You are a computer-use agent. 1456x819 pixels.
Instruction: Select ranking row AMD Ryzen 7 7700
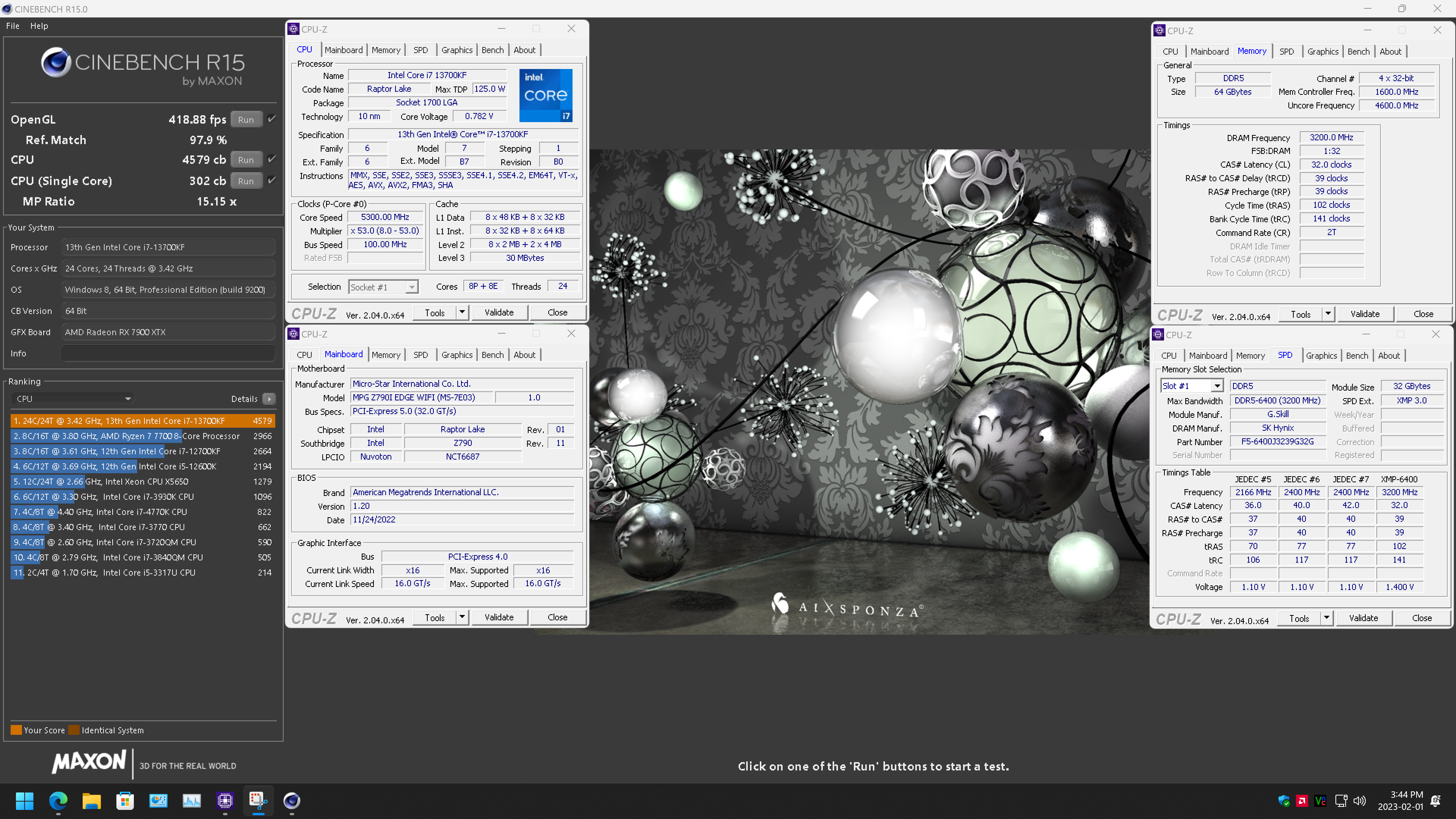[143, 436]
